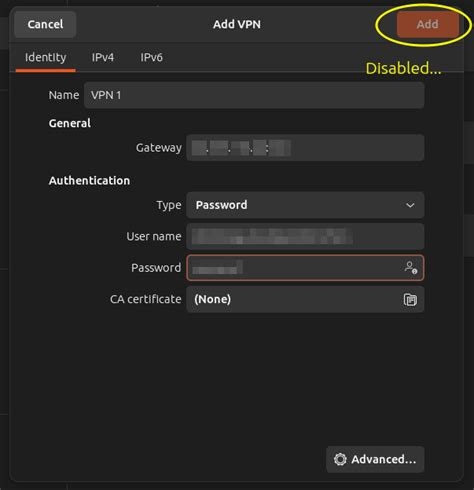Focus the Name field containing VPN 1

click(x=254, y=95)
